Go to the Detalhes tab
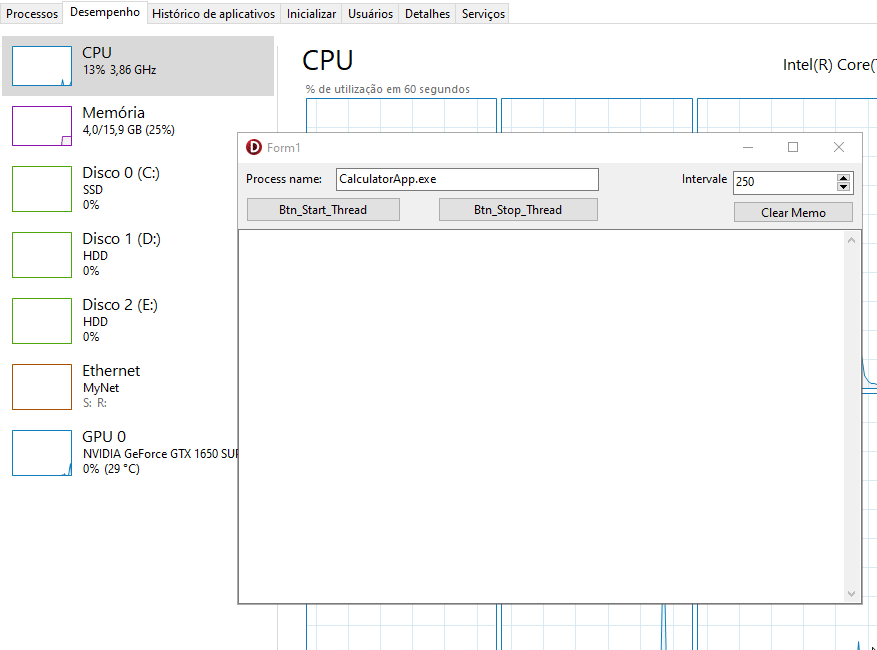877x650 pixels. pos(427,14)
